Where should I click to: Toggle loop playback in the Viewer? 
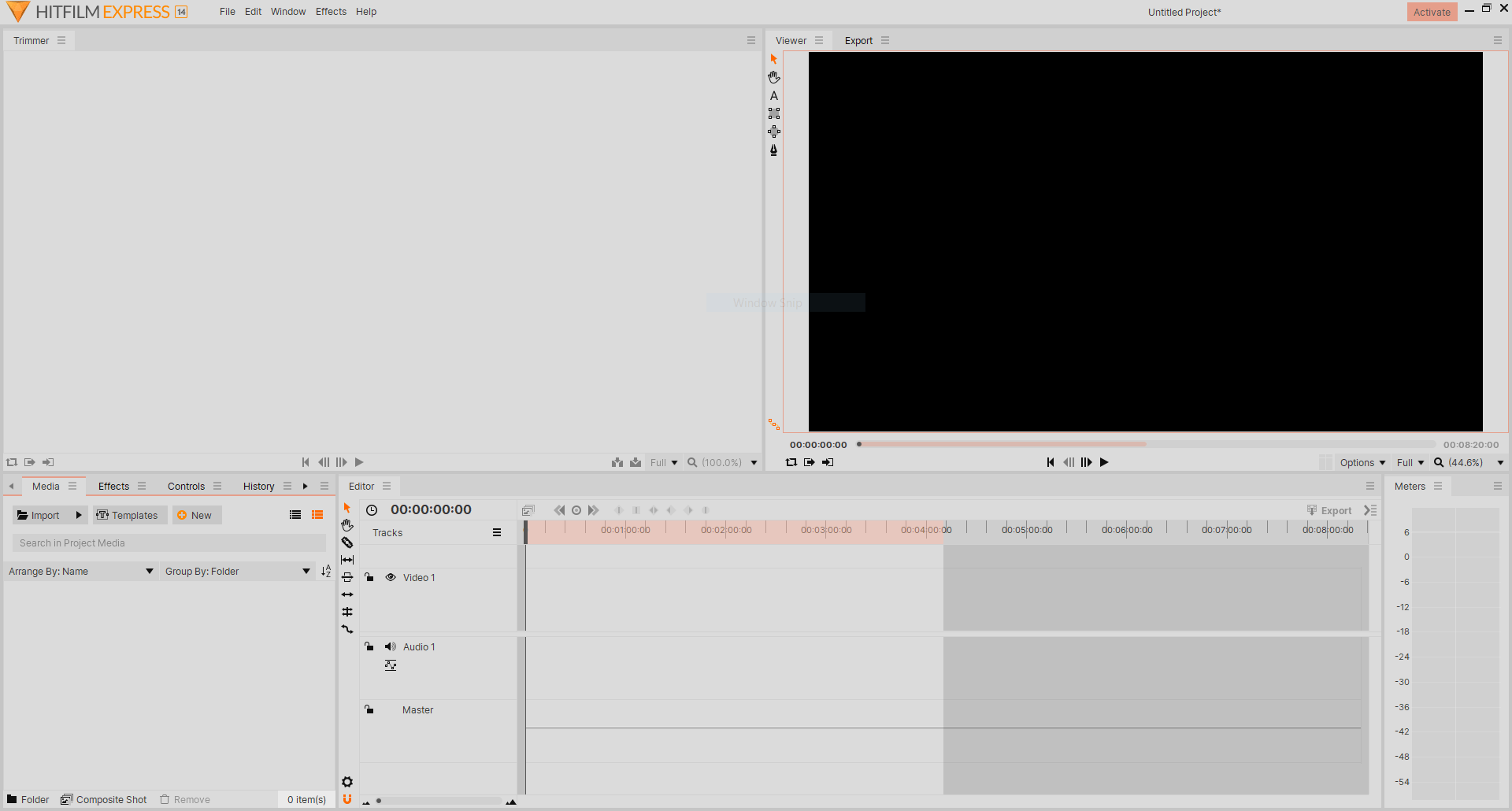(791, 462)
